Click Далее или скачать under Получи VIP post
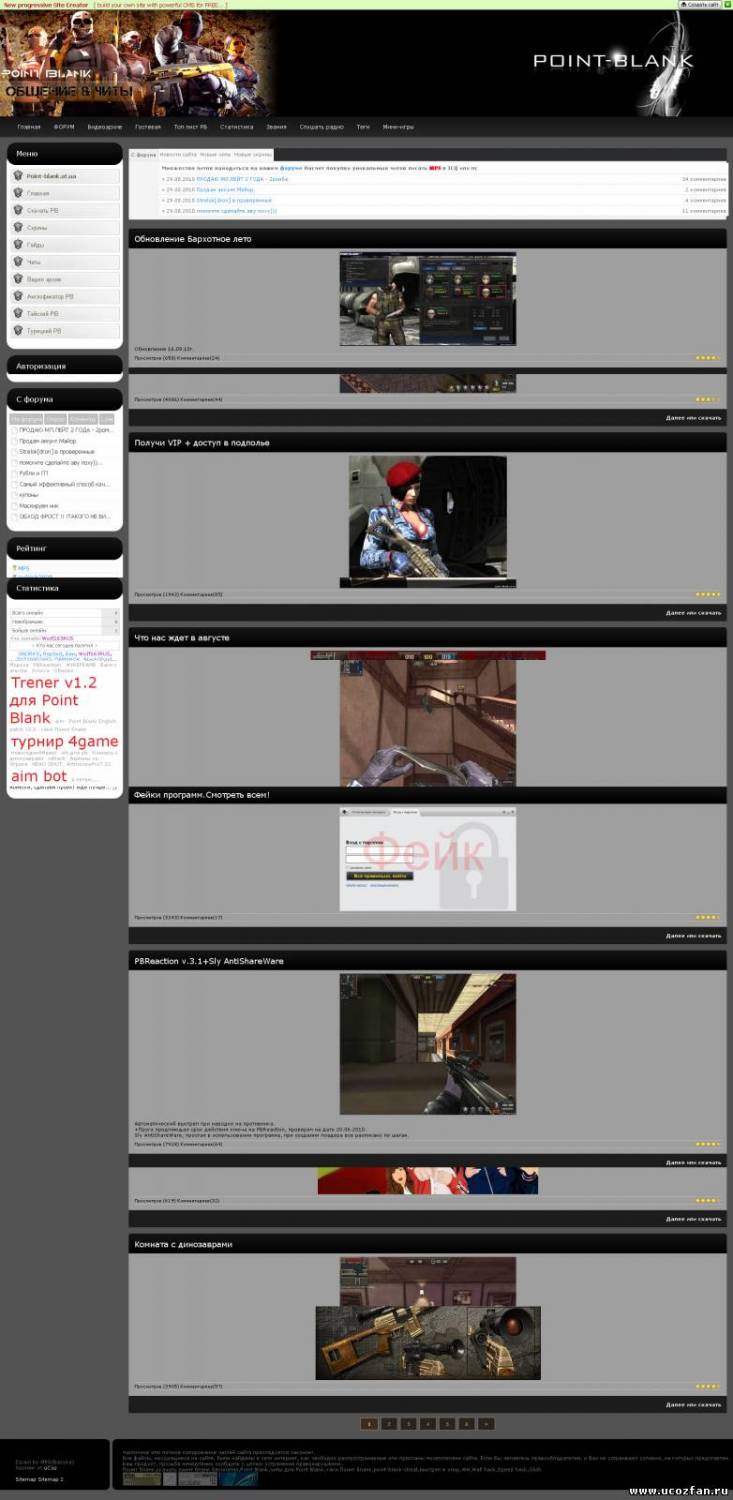Screen dimensions: 733x1500 (x=693, y=613)
